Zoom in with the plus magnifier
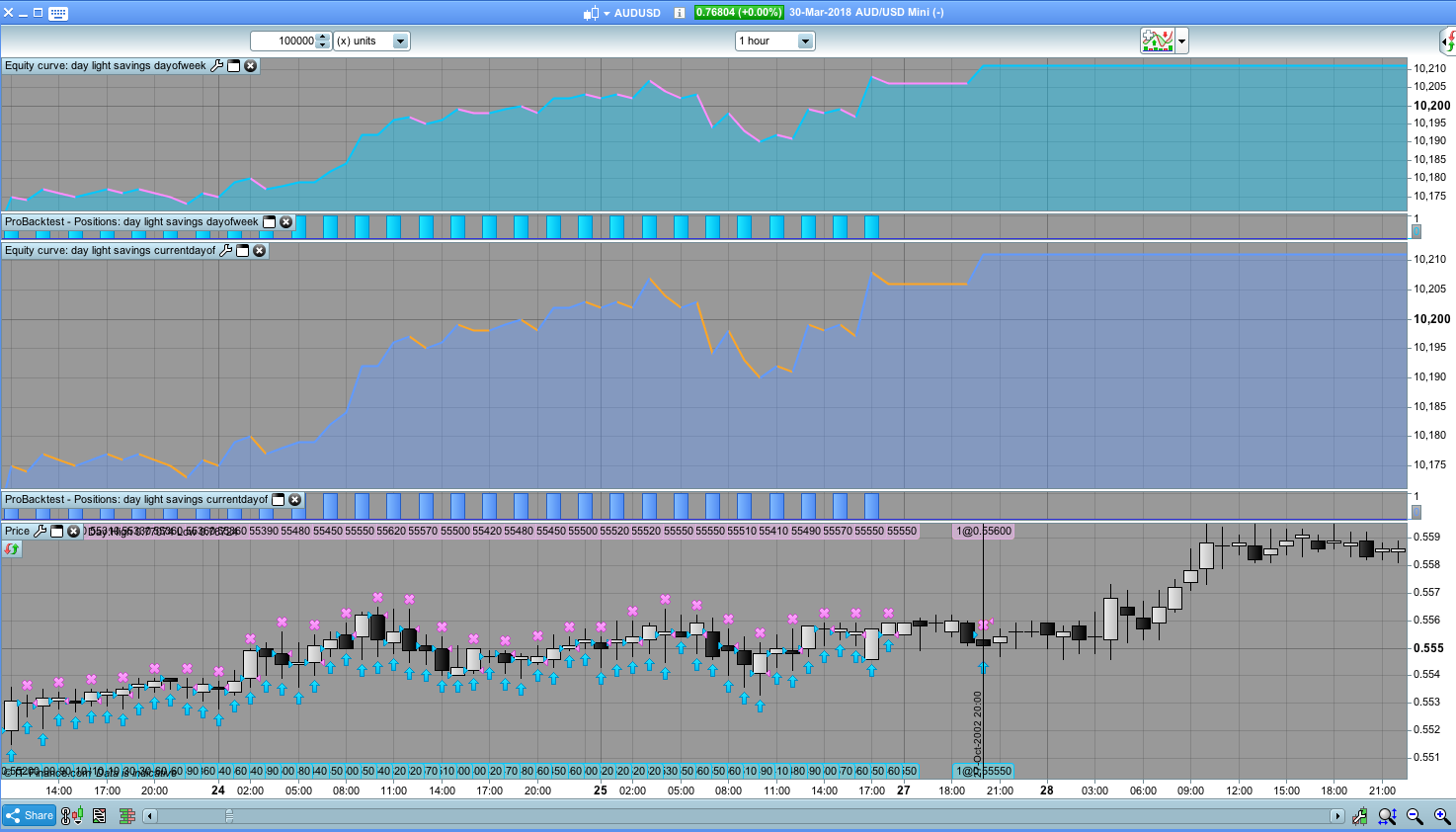The image size is (1456, 832). [1442, 816]
